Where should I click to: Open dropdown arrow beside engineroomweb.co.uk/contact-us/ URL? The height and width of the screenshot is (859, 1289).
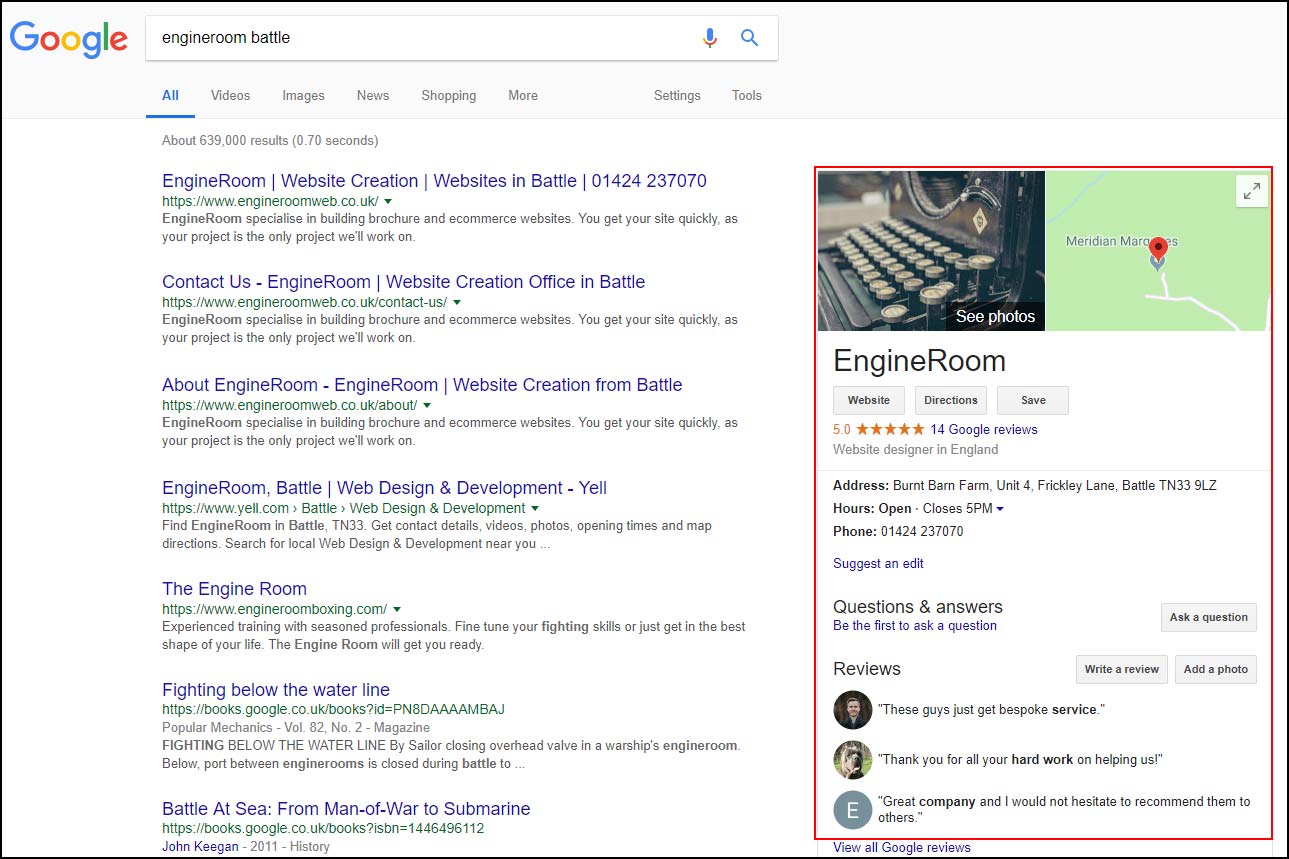(457, 302)
